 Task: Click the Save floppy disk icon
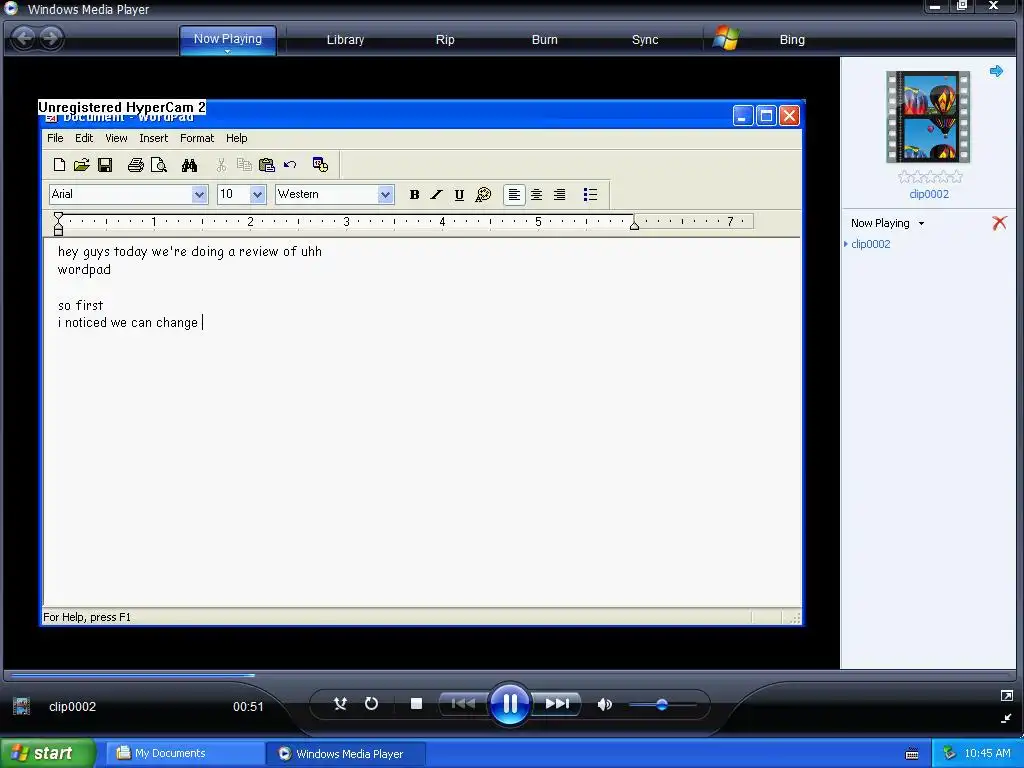point(104,165)
